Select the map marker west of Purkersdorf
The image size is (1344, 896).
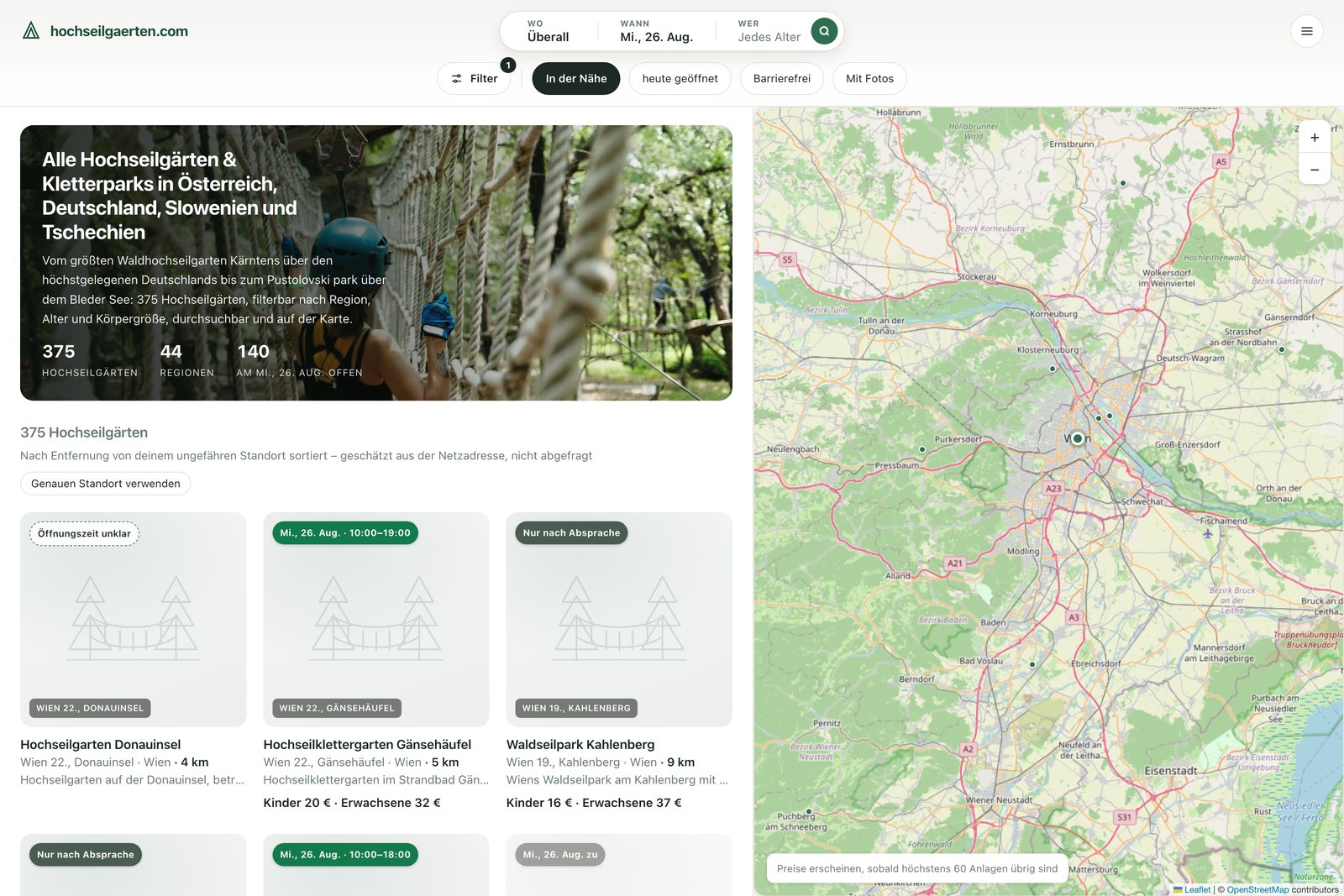point(922,449)
